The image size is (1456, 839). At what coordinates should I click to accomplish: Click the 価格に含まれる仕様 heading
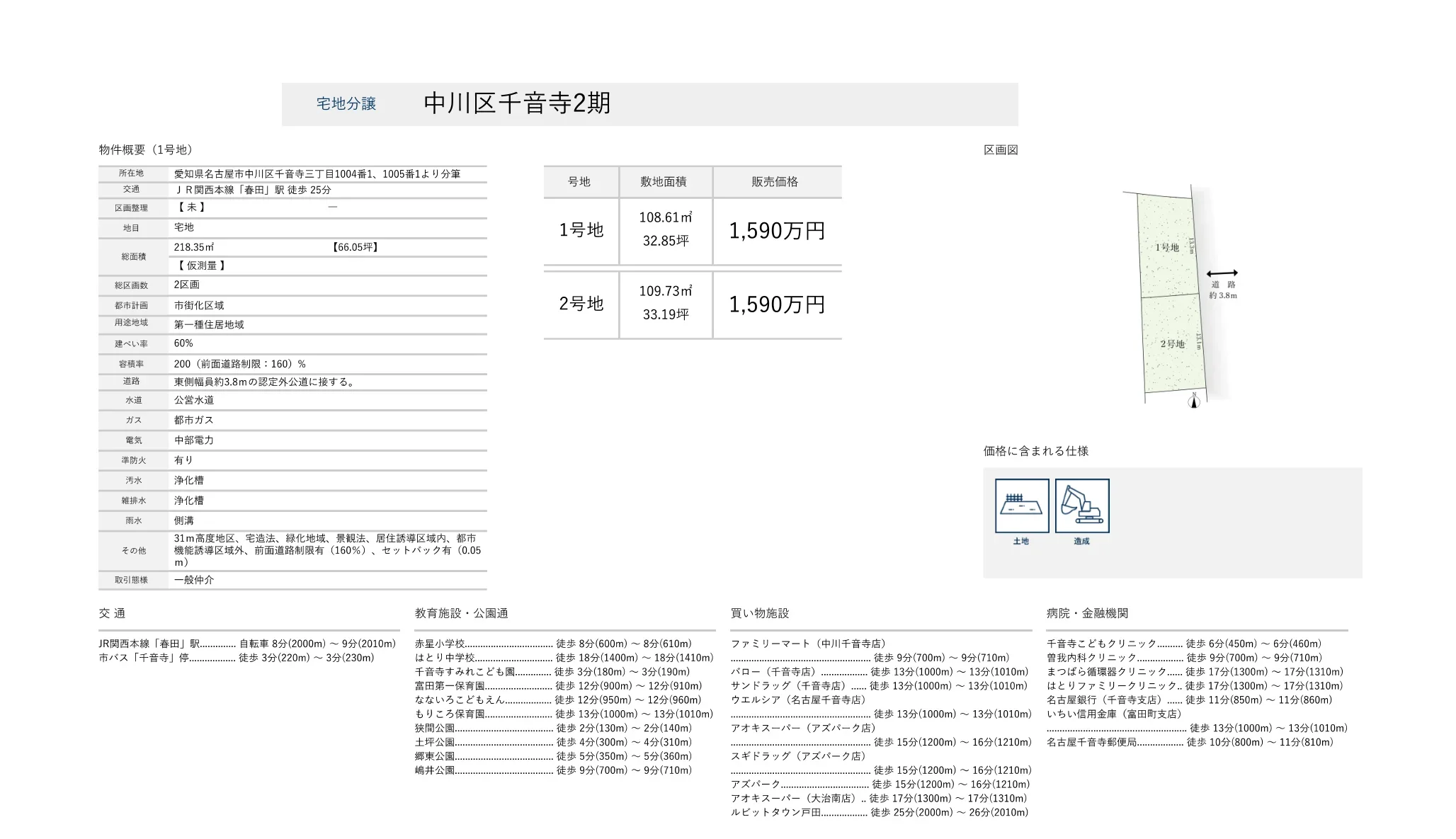1036,451
